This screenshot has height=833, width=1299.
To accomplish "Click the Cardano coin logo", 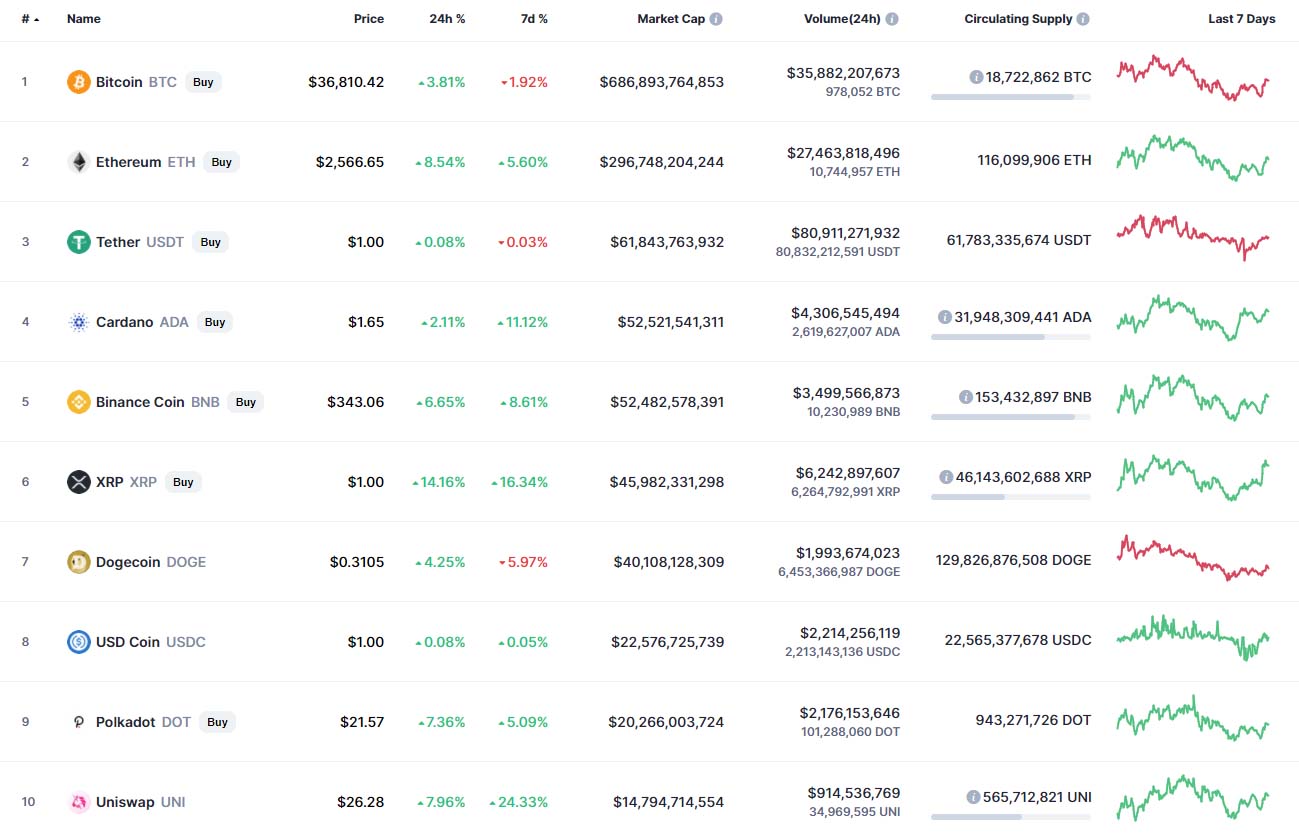I will (78, 322).
